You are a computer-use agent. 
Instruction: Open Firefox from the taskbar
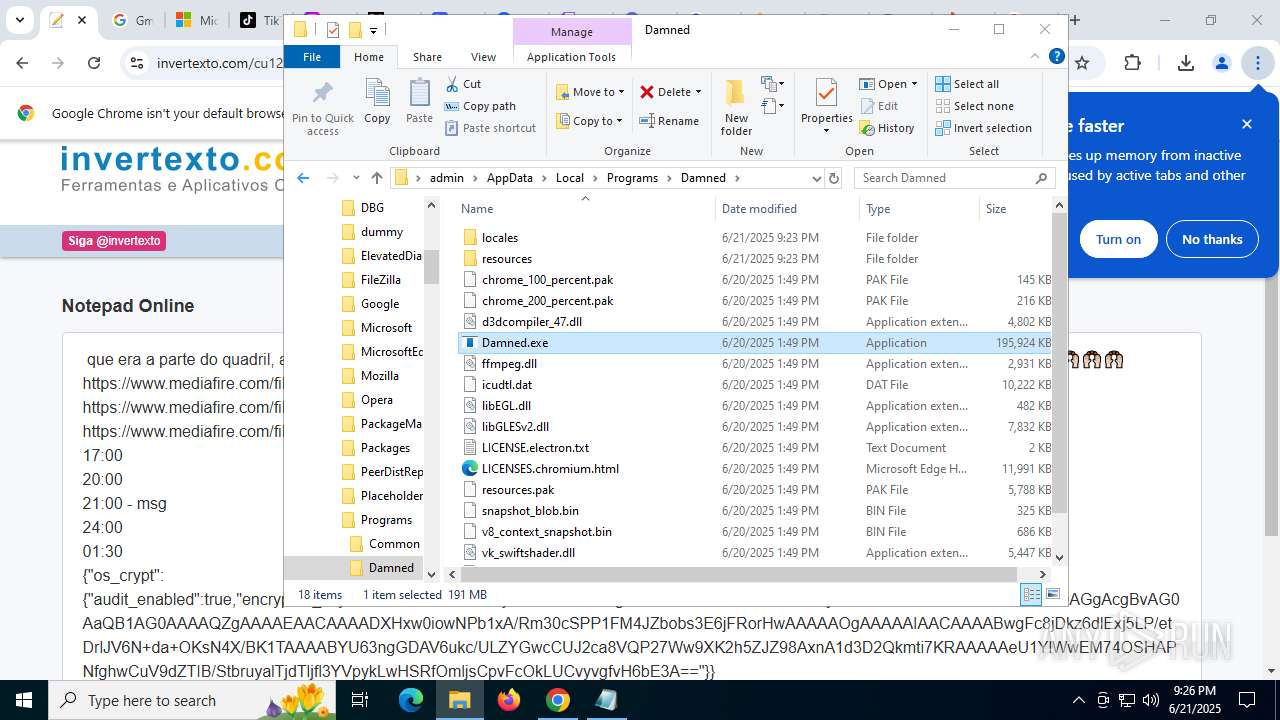tap(509, 700)
